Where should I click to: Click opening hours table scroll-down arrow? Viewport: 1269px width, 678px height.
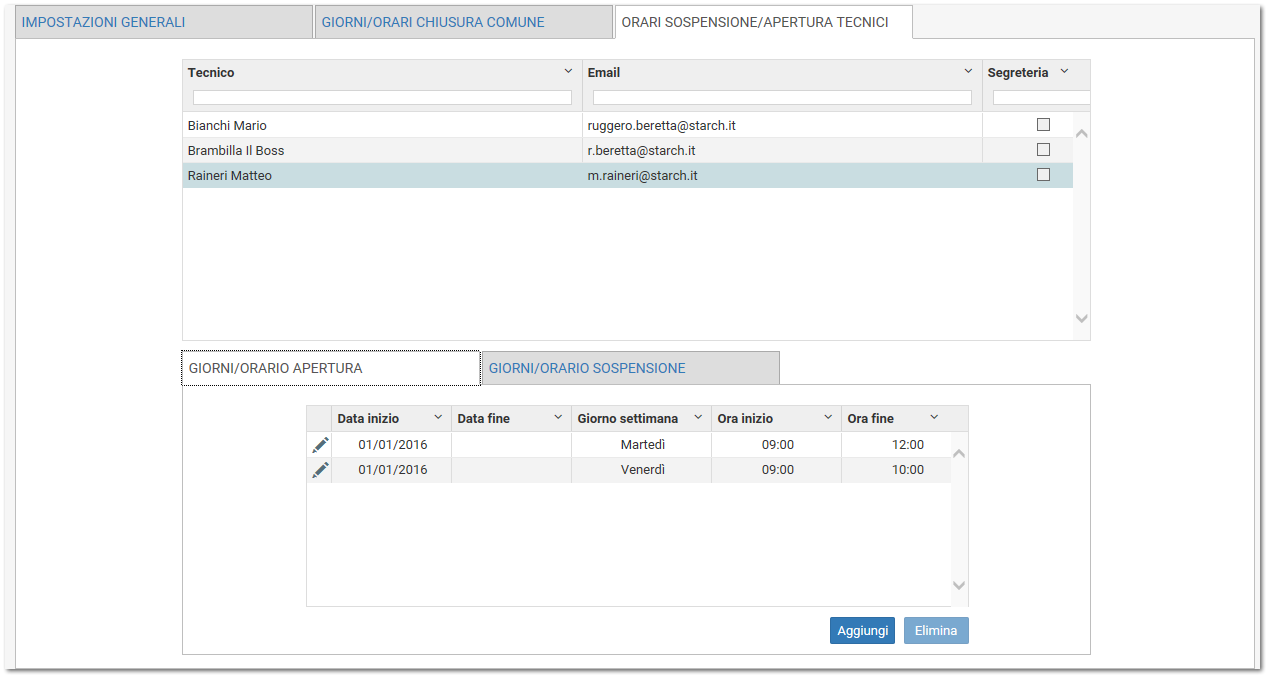pyautogui.click(x=959, y=585)
